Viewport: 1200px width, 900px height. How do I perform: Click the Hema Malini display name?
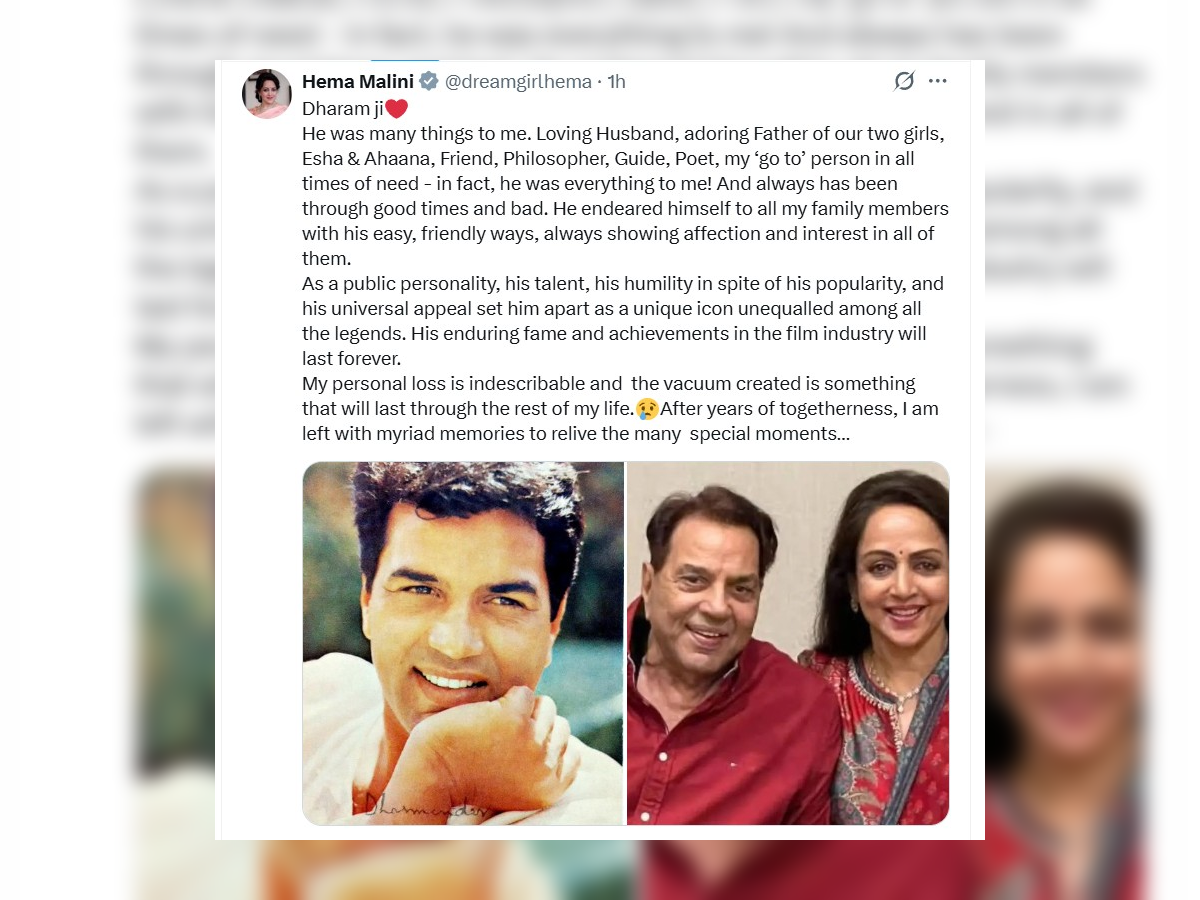(x=358, y=81)
